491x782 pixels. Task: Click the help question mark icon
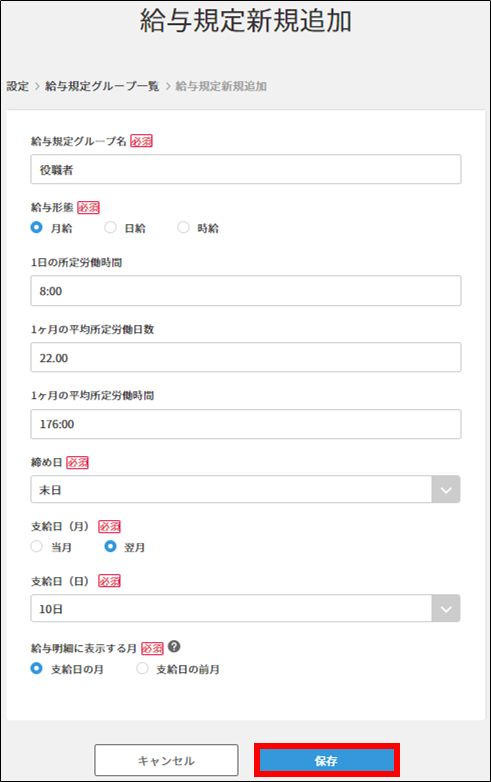point(174,647)
